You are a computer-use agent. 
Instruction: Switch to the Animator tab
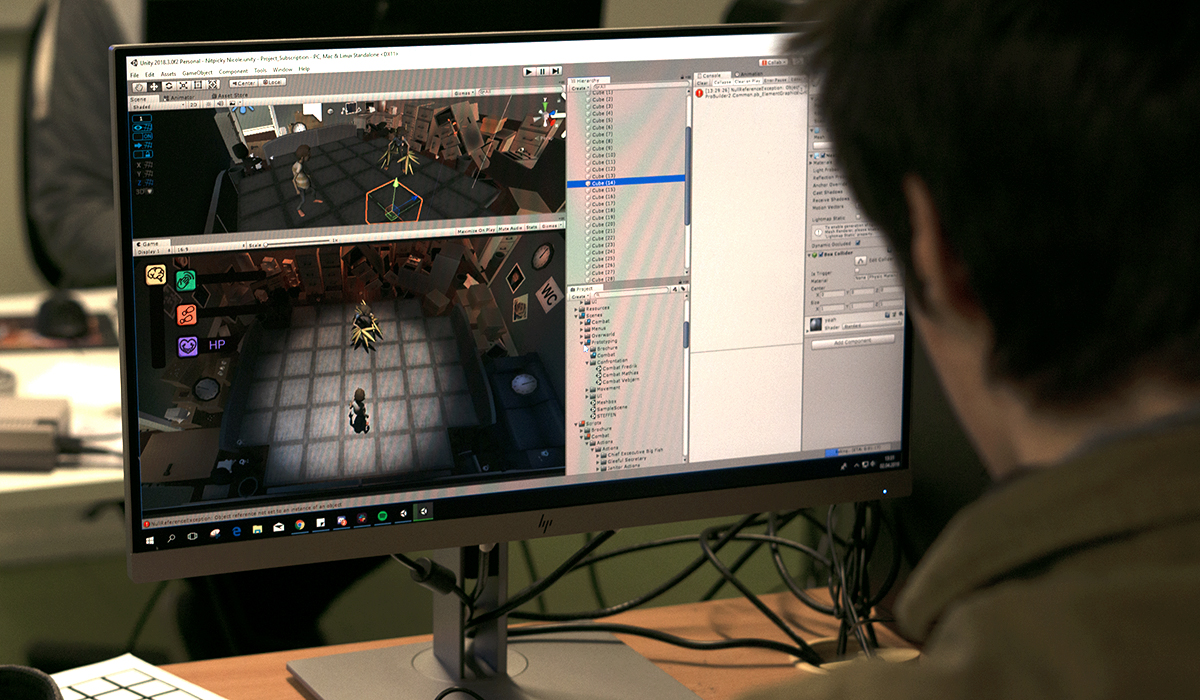click(182, 98)
